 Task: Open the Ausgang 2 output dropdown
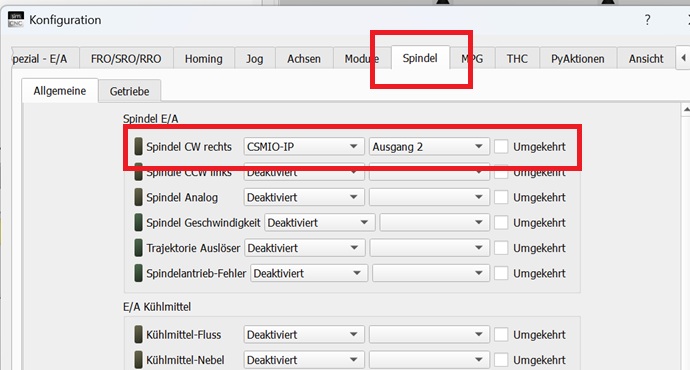click(429, 147)
